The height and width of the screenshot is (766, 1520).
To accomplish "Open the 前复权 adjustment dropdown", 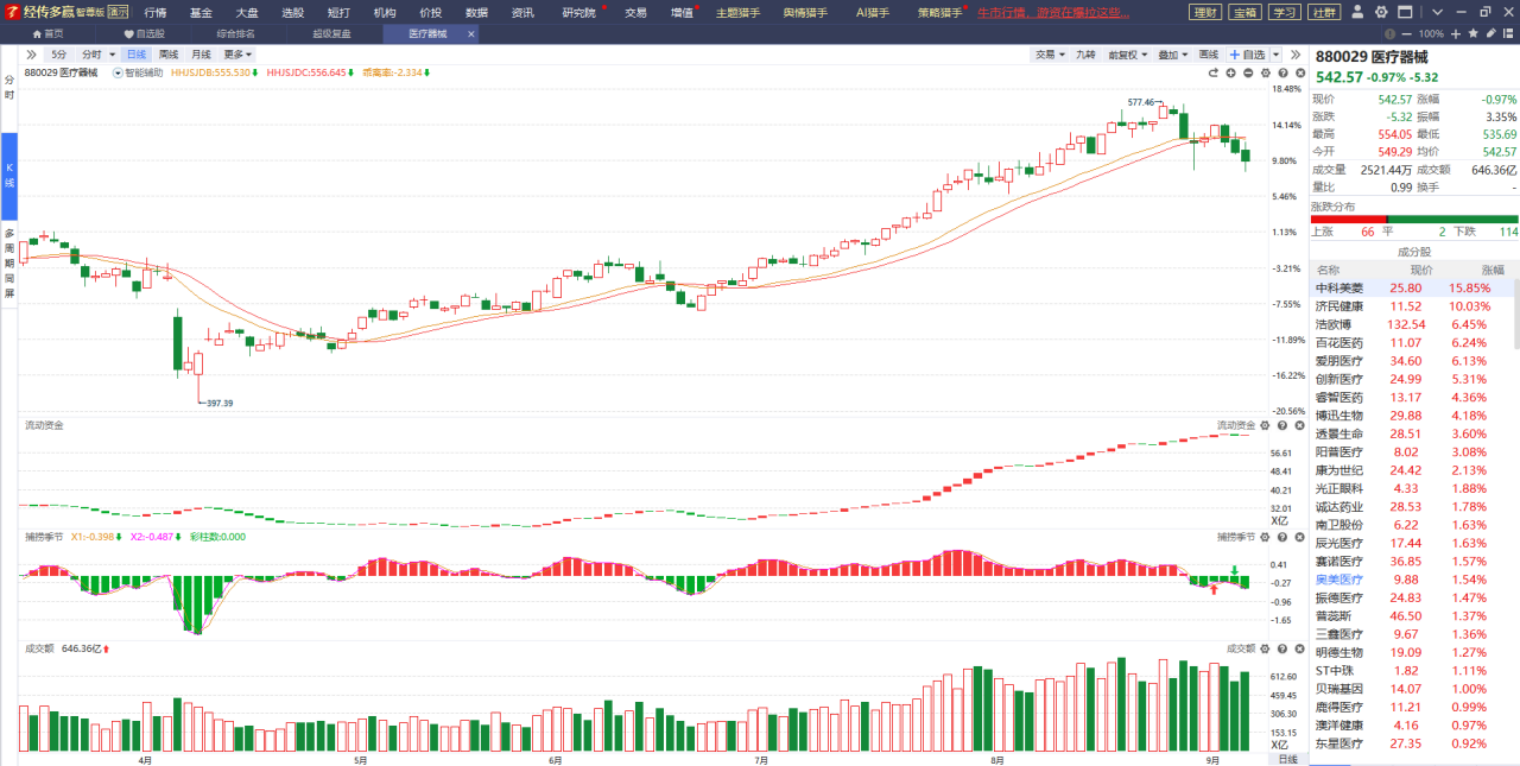I will coord(1126,54).
